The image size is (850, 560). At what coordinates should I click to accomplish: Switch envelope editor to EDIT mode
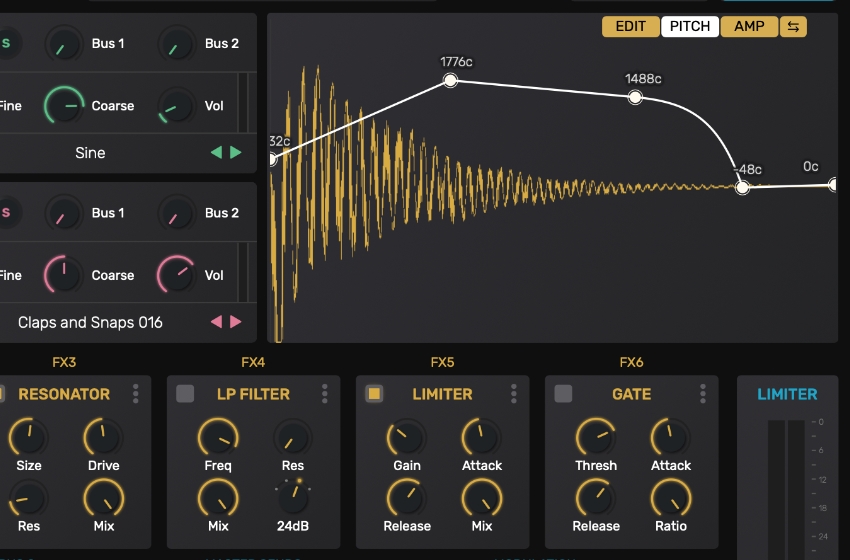coord(630,27)
